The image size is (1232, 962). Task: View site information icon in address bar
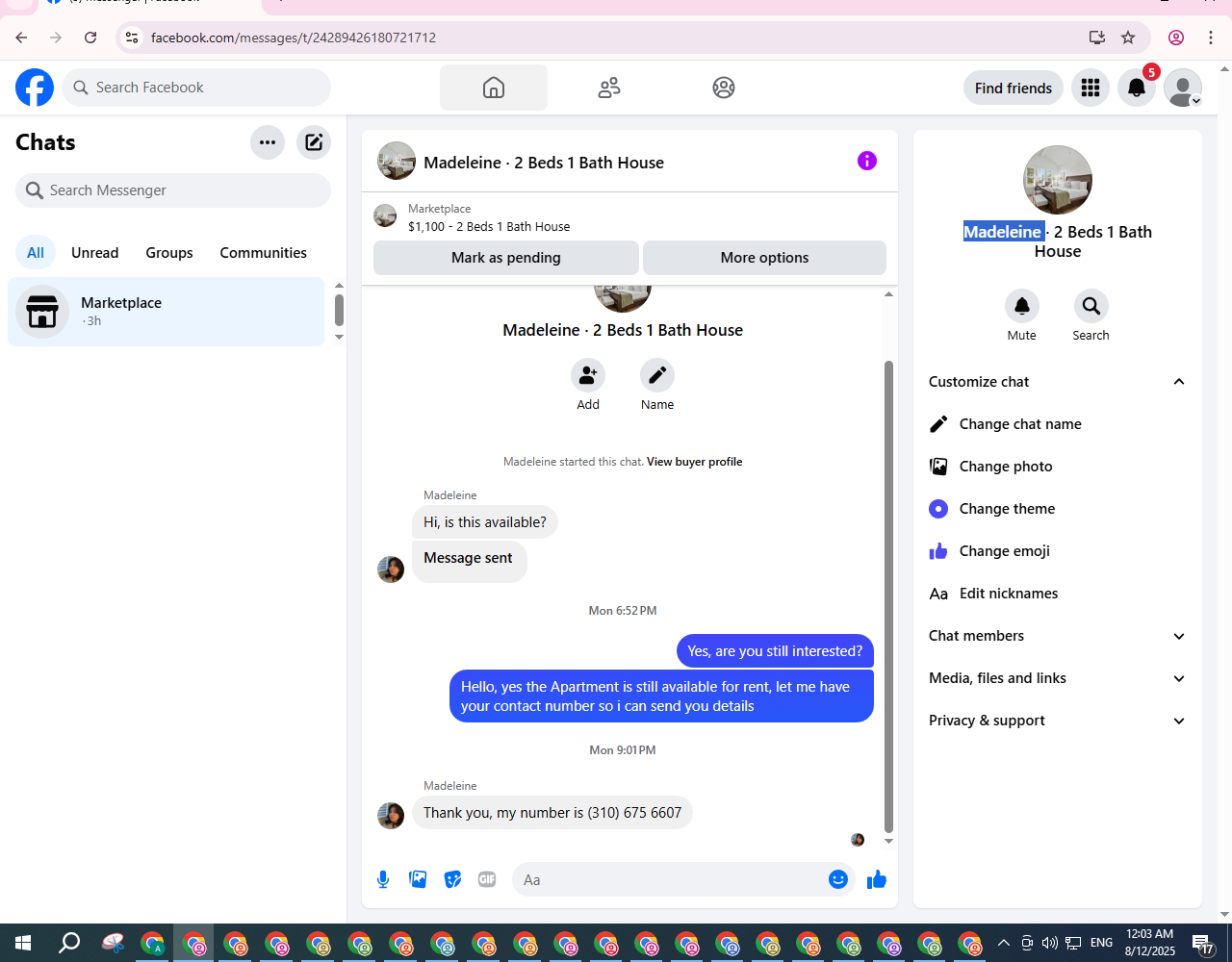132,38
